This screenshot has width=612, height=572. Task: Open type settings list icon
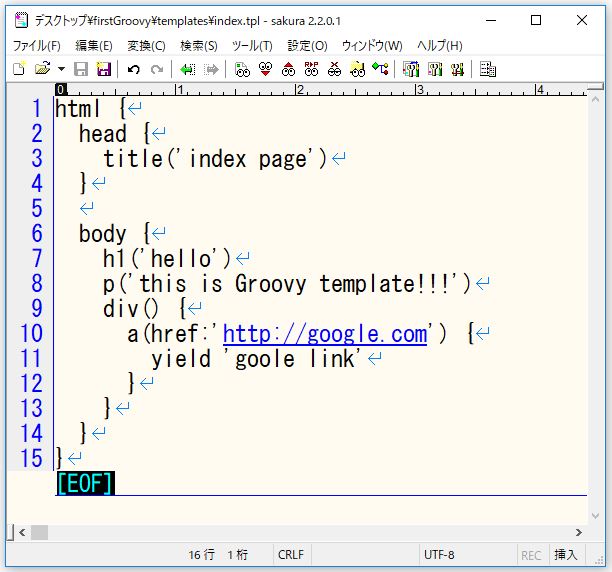[x=411, y=69]
